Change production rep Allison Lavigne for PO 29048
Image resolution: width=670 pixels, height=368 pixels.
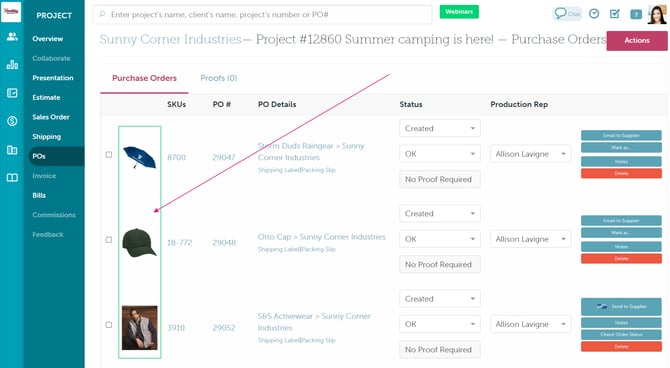[530, 239]
